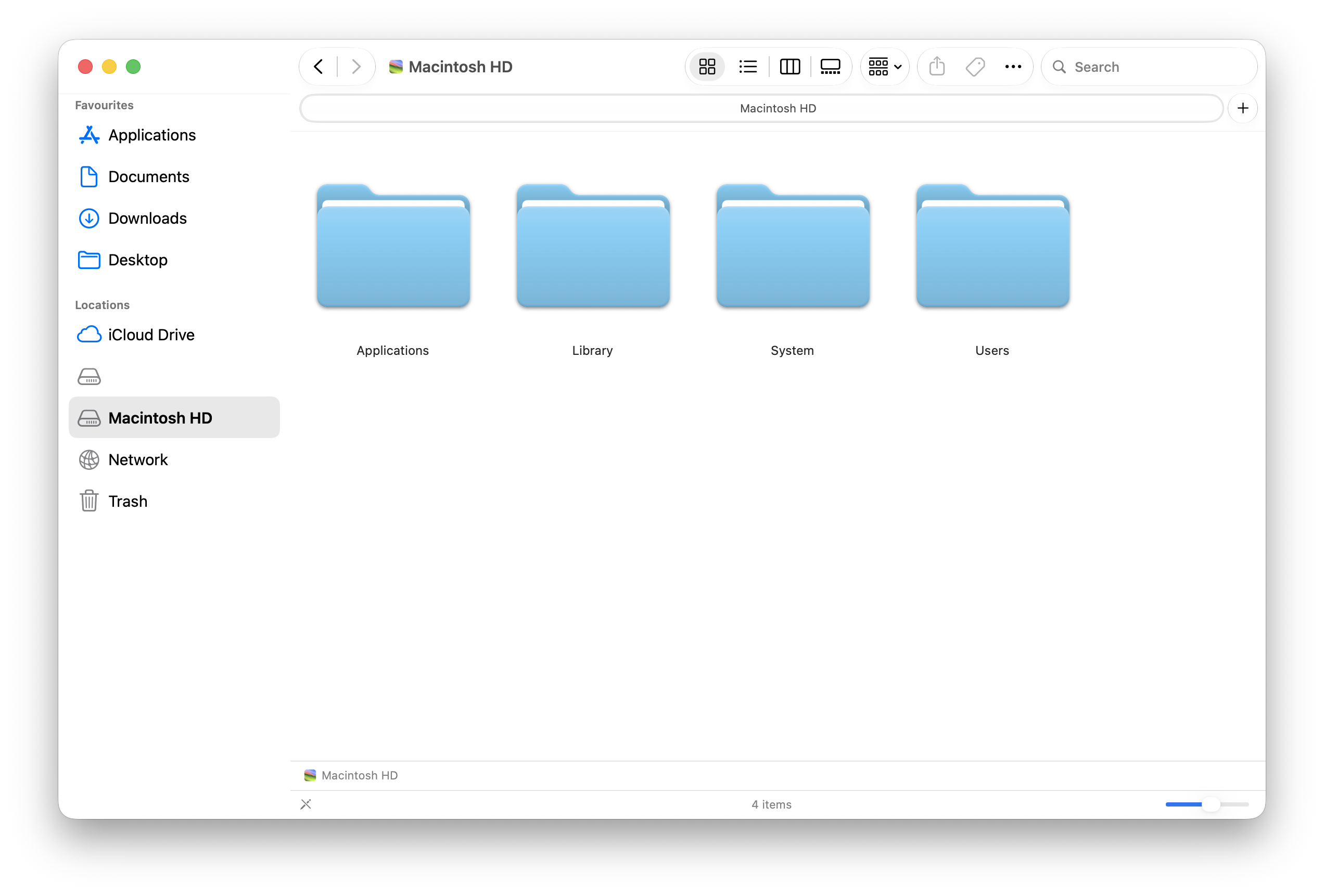Screen dimensions: 1324x896
Task: Open the More actions ellipsis menu
Action: point(1013,67)
